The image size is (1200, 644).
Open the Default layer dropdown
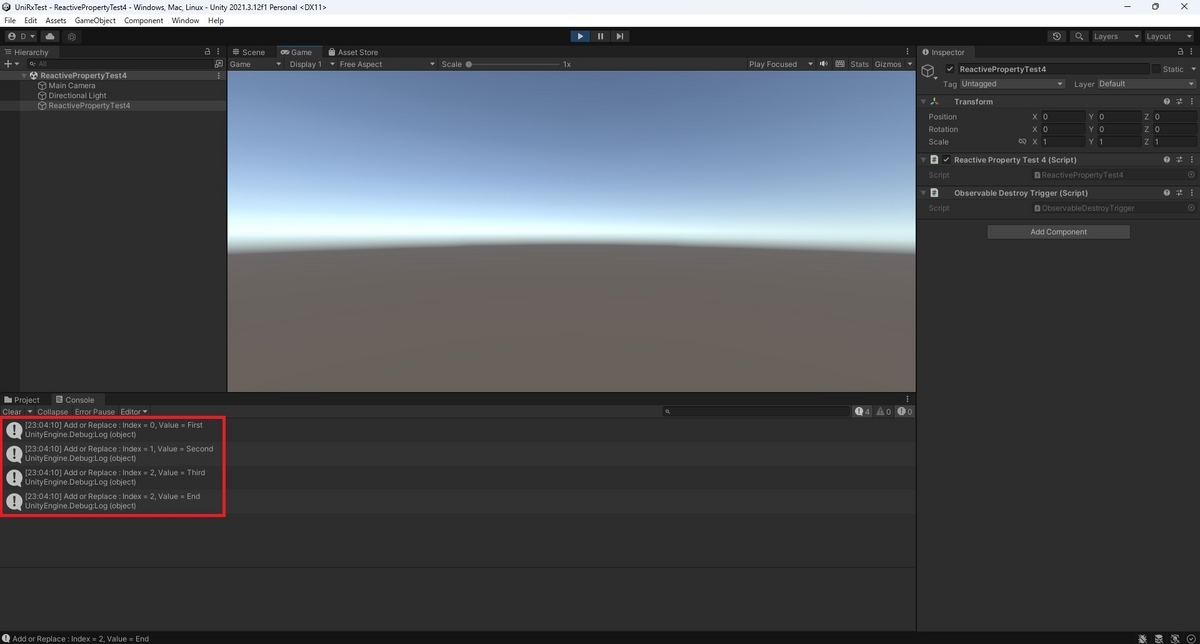[x=1145, y=84]
